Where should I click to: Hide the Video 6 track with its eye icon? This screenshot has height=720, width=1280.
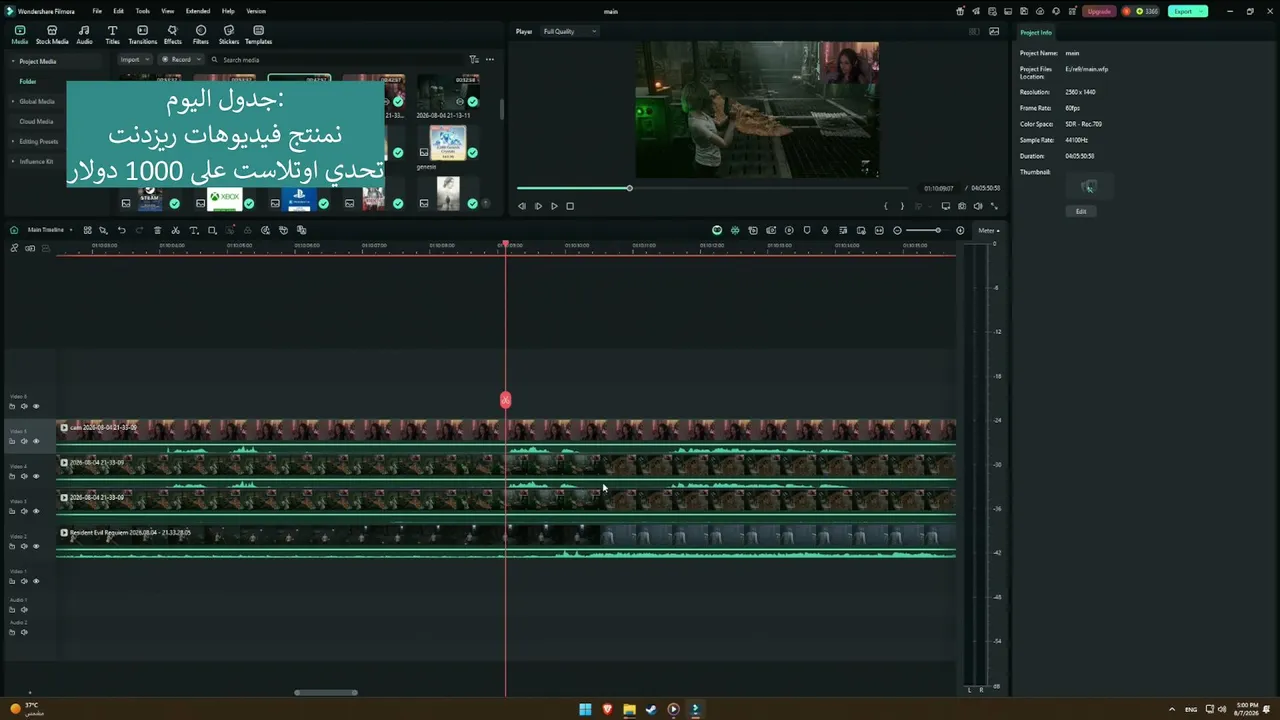point(36,406)
